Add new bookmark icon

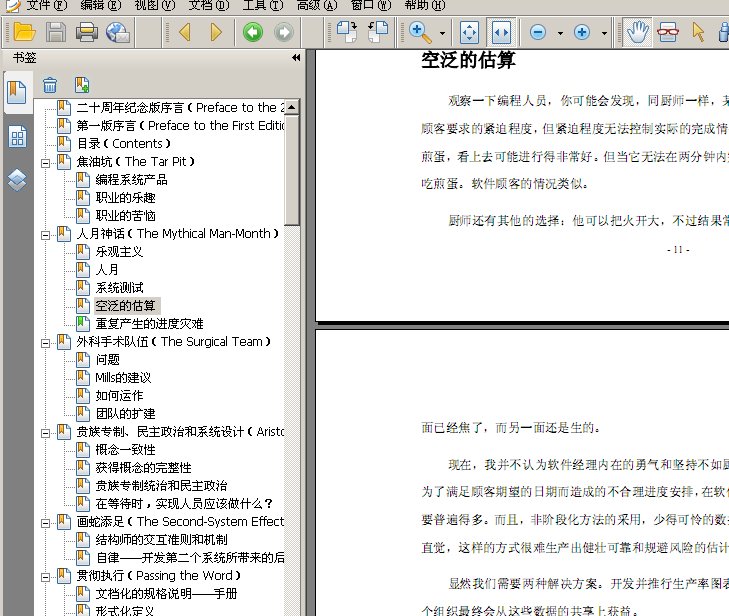tap(82, 85)
